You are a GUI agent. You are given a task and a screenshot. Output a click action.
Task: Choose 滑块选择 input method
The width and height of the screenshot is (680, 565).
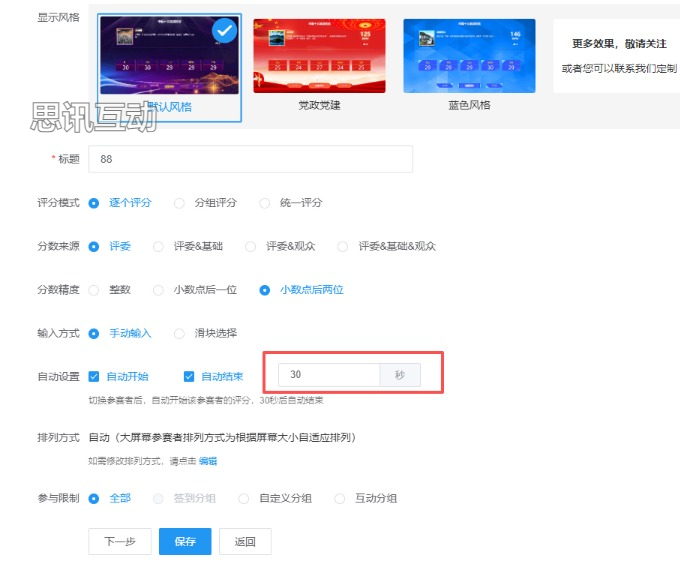point(179,333)
